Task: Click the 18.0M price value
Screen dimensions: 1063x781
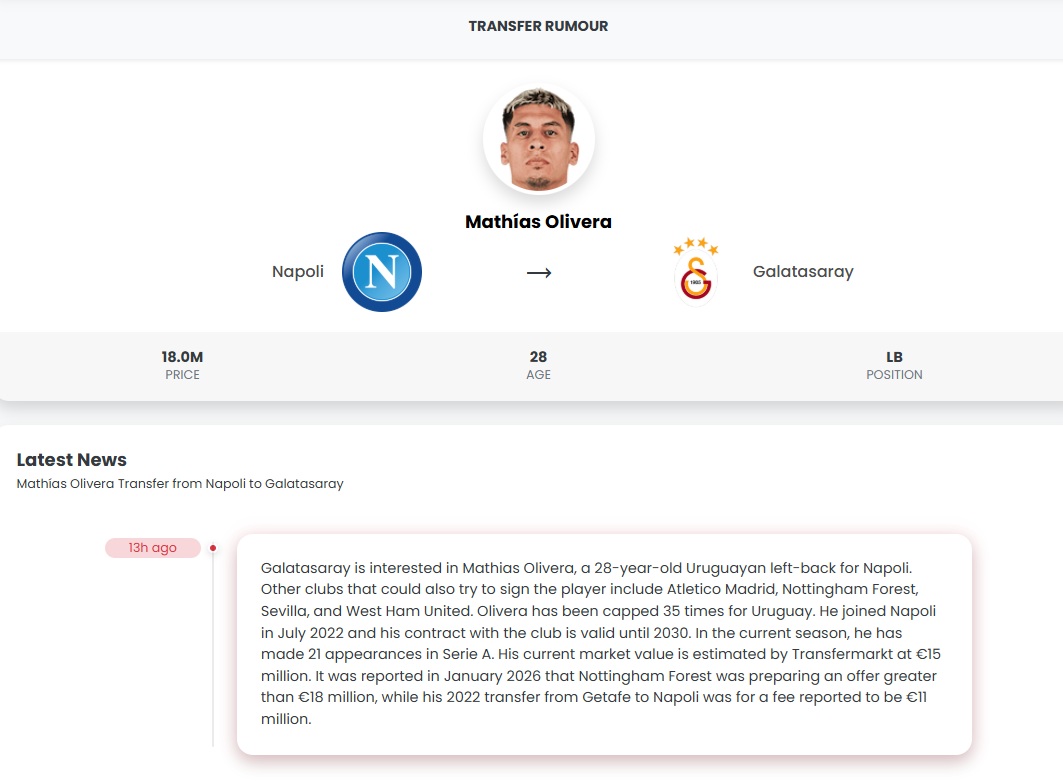Action: pos(182,357)
